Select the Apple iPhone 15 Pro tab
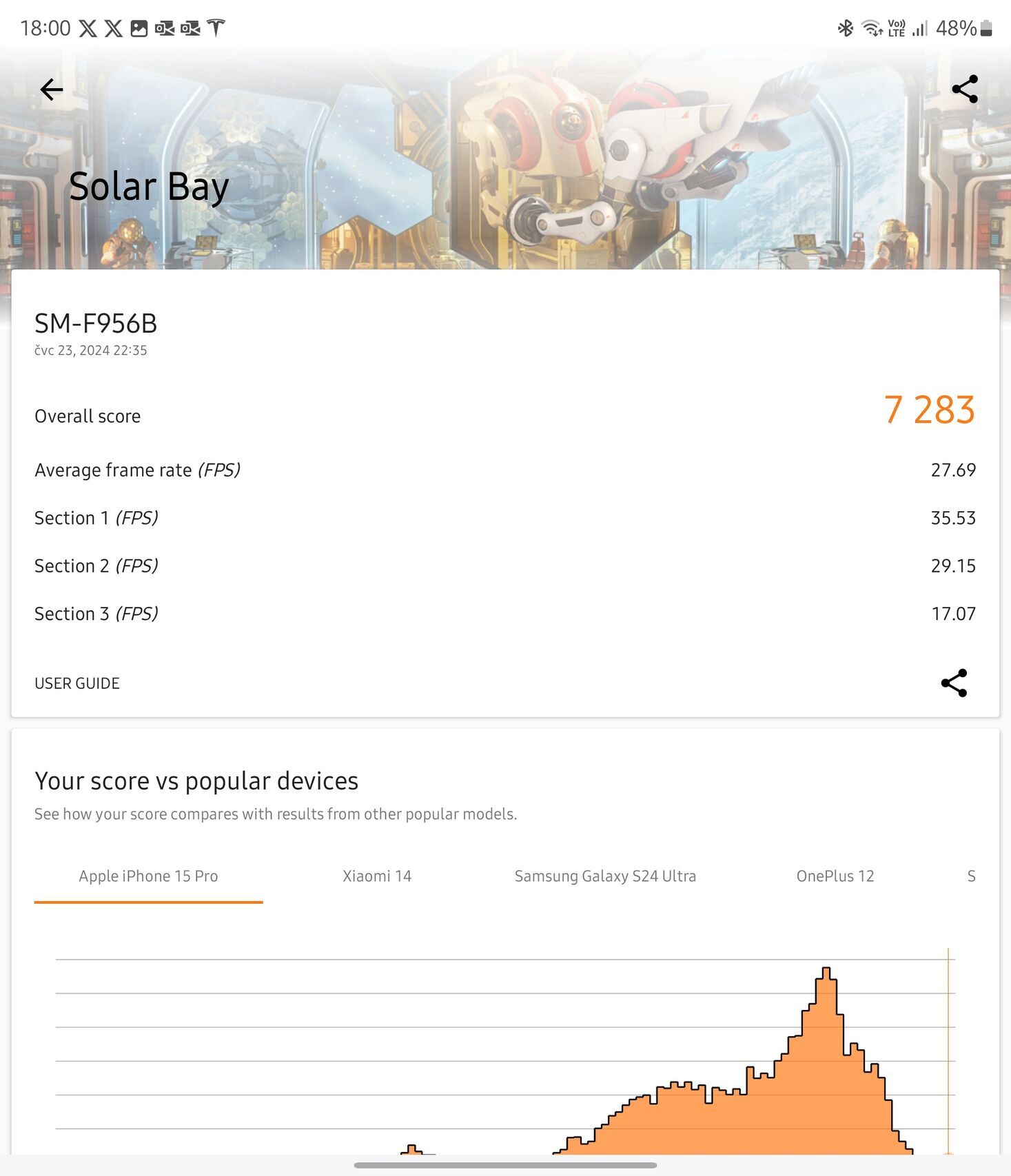Image resolution: width=1011 pixels, height=1176 pixels. (148, 876)
